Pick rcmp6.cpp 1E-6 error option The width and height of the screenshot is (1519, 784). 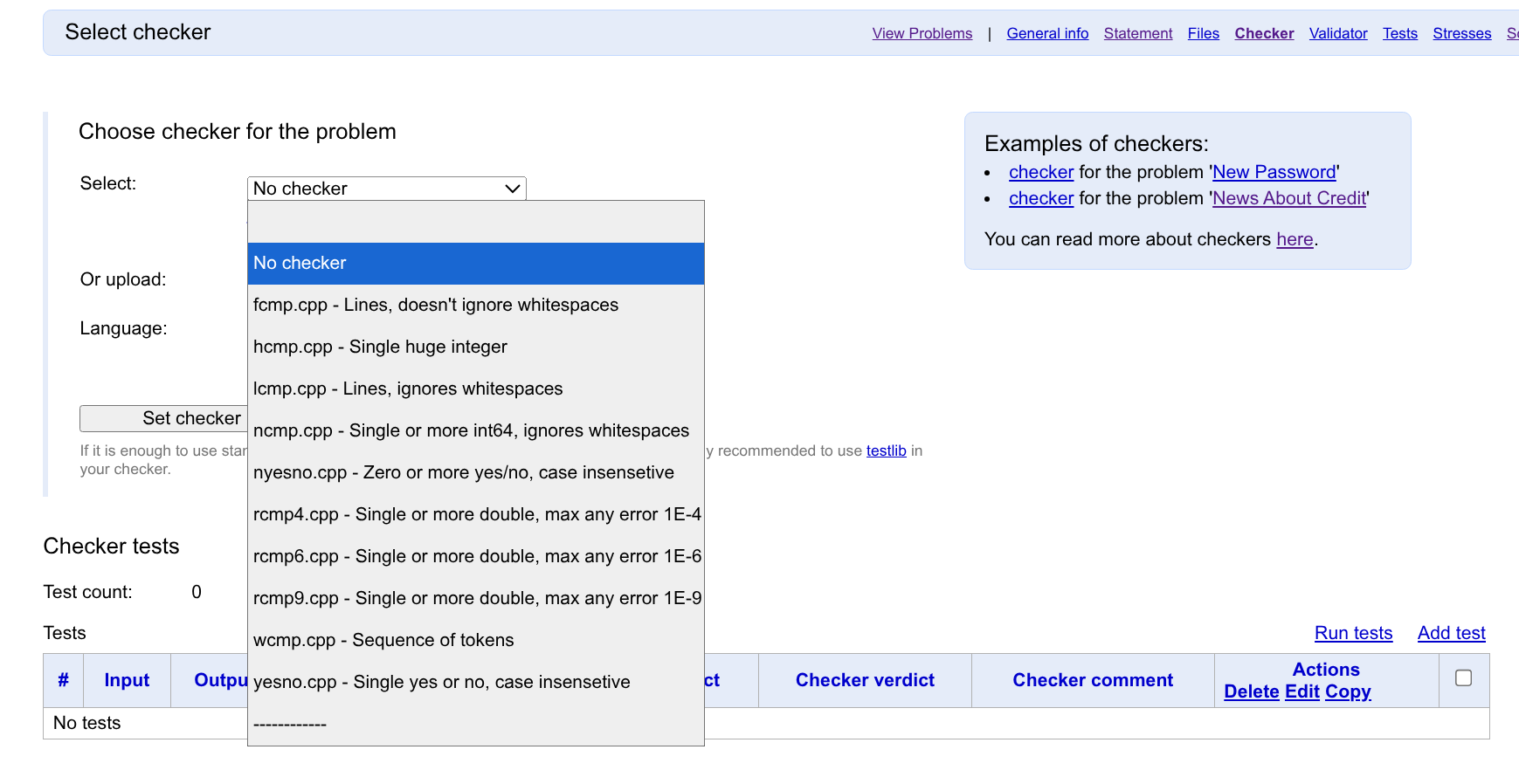coord(476,556)
